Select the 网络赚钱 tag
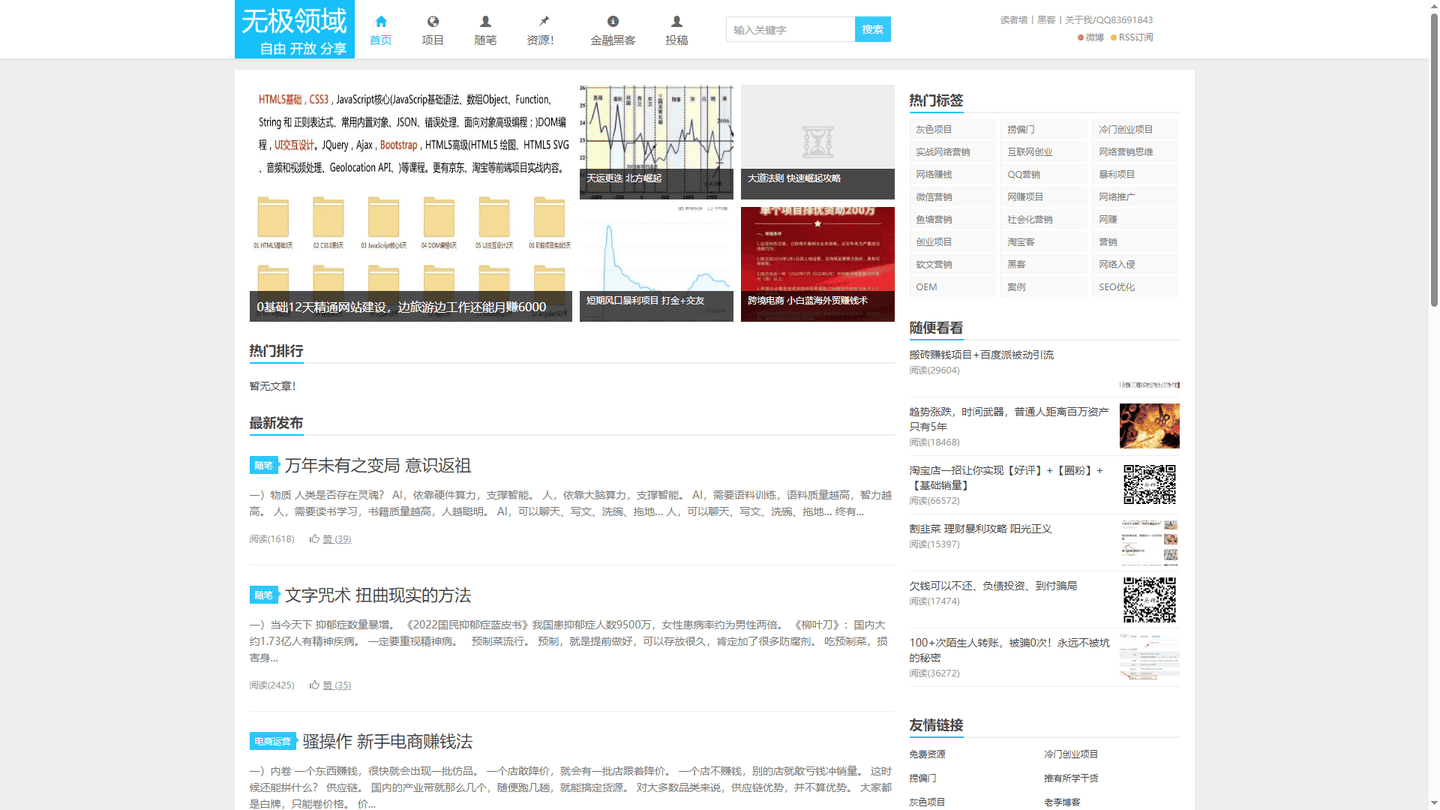 pos(952,174)
